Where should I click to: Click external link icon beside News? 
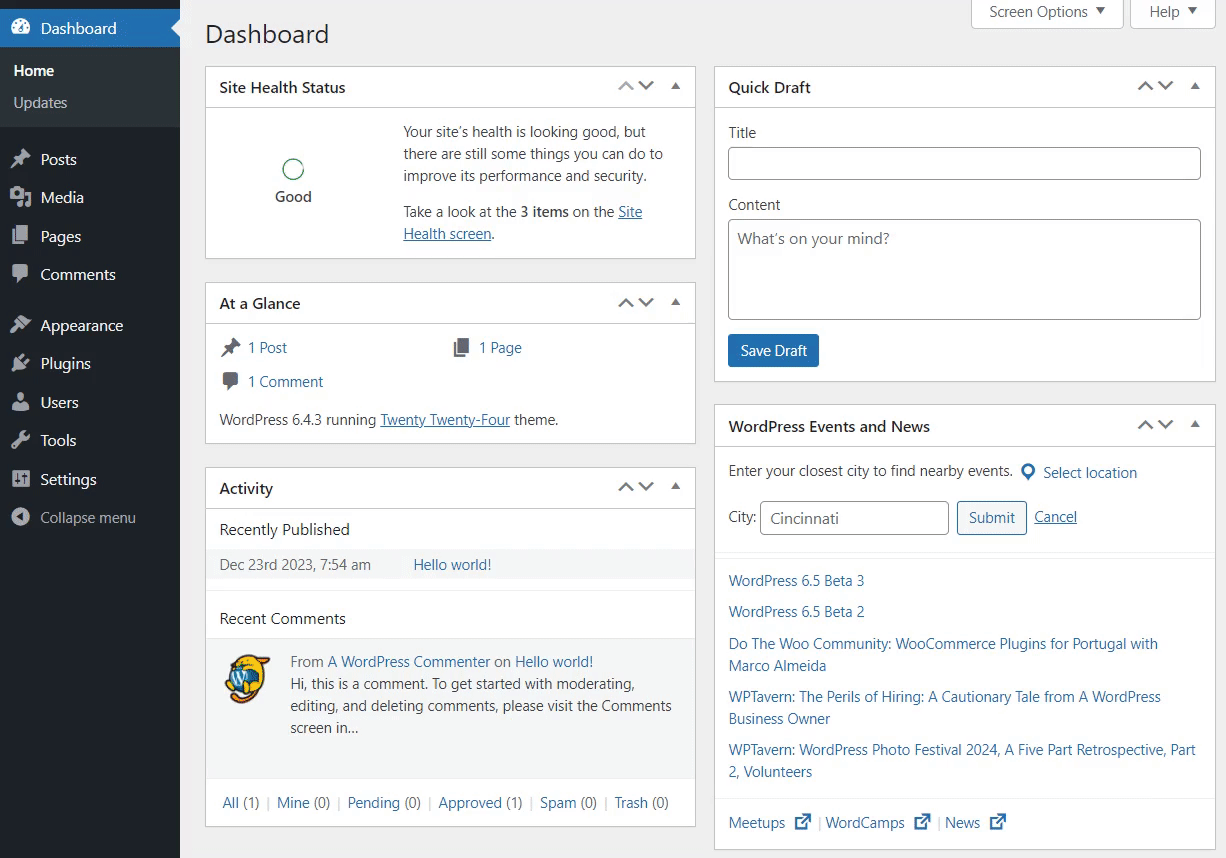tap(997, 822)
